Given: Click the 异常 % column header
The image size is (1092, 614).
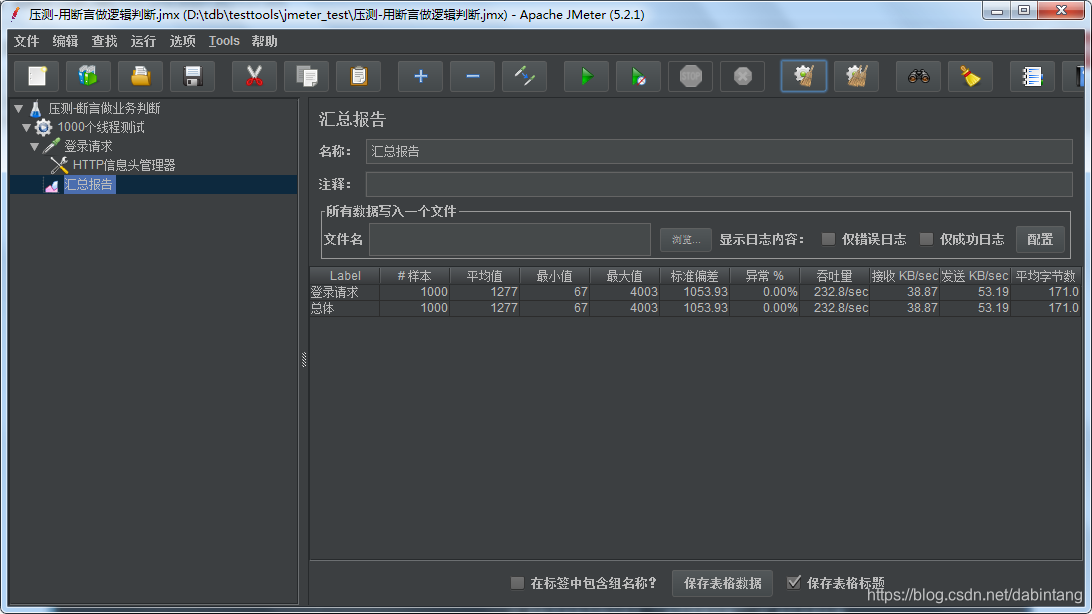Looking at the screenshot, I should pyautogui.click(x=765, y=276).
